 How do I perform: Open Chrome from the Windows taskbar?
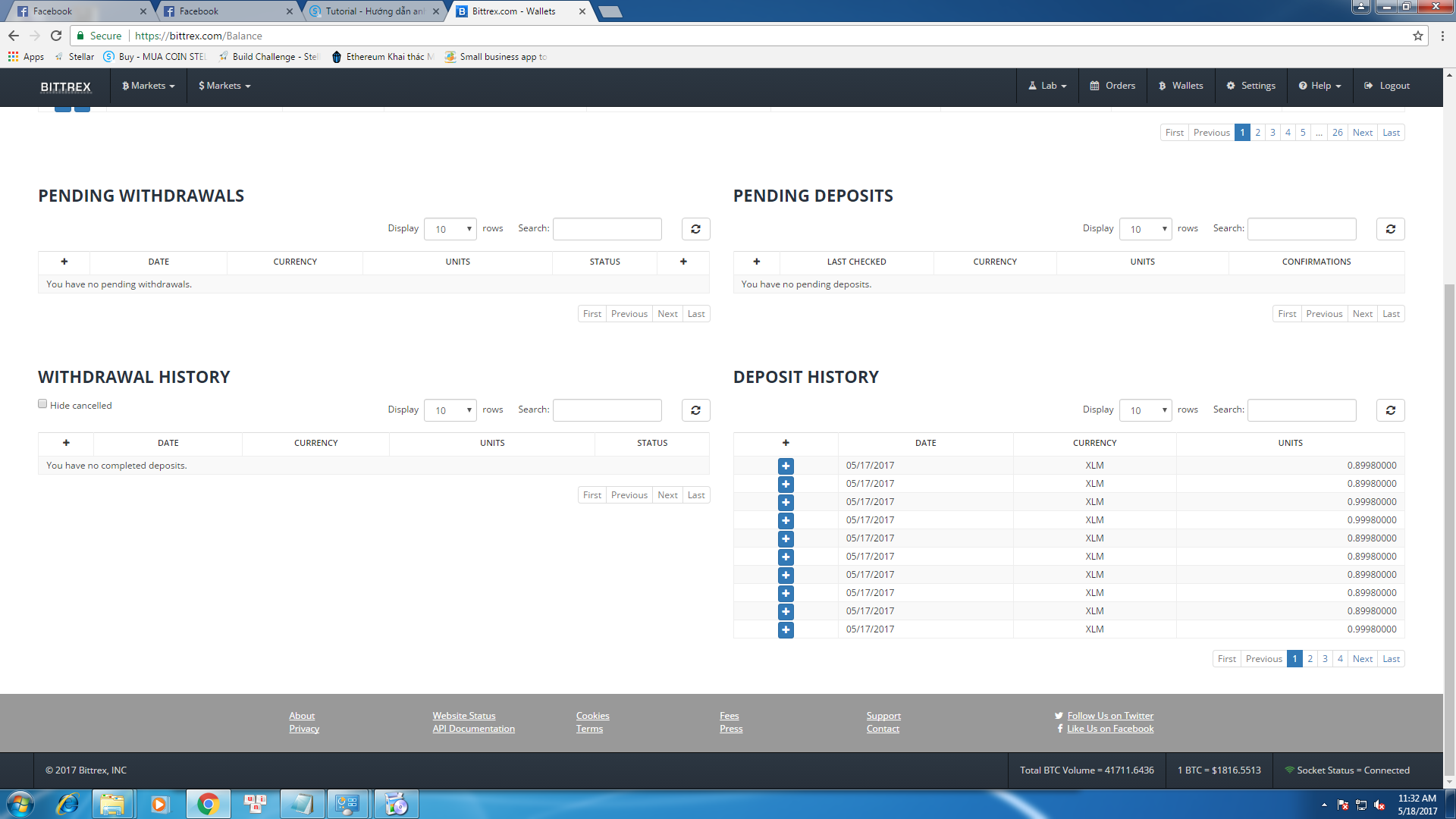[208, 804]
